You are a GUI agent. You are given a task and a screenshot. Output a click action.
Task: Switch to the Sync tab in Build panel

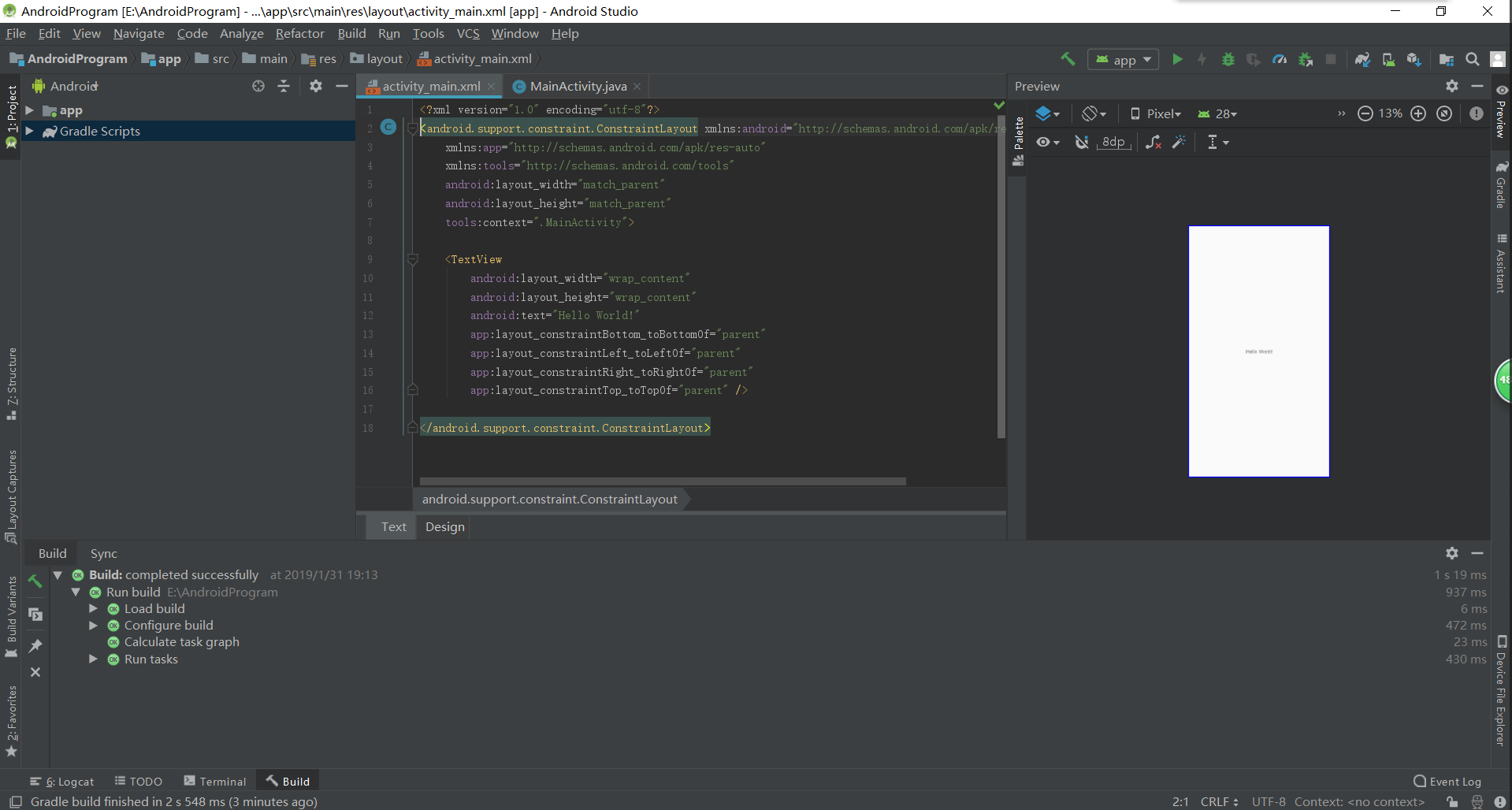tap(103, 553)
